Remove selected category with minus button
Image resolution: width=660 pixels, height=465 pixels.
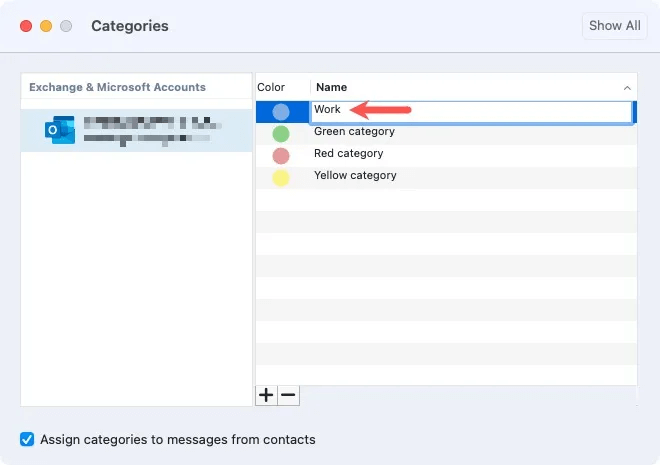point(288,395)
